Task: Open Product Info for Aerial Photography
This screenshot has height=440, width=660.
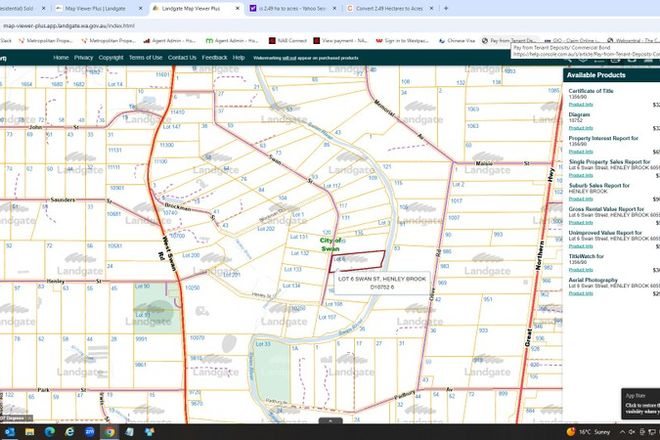Action: (x=580, y=294)
